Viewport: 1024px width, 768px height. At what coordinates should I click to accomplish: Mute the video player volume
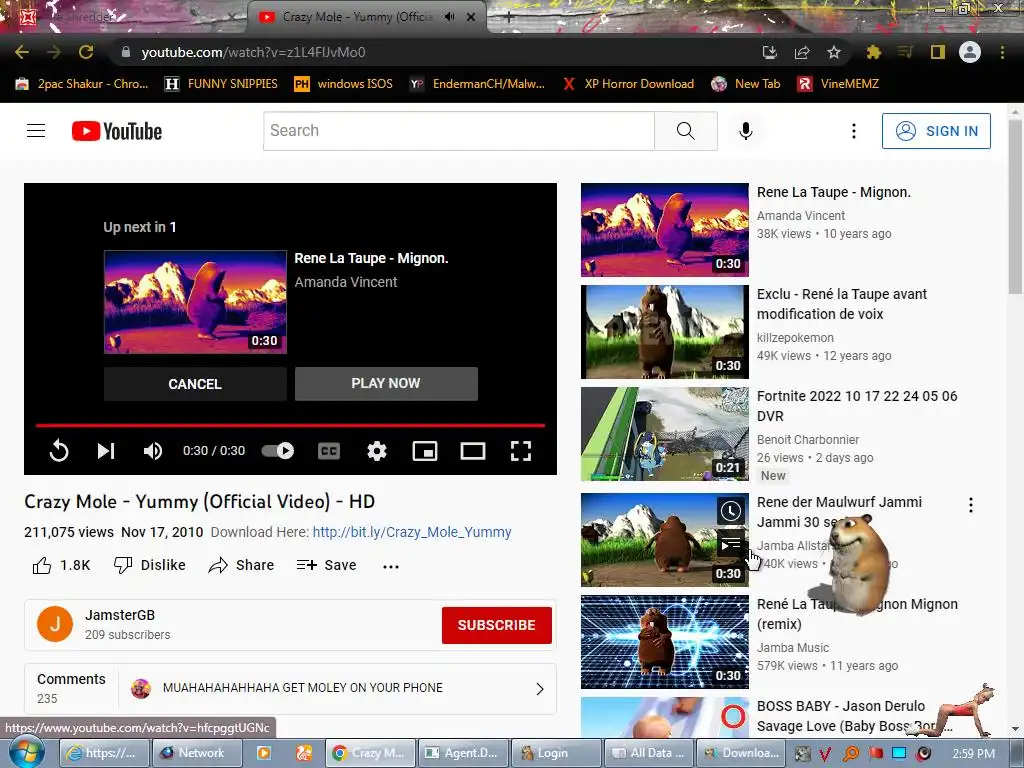click(153, 451)
